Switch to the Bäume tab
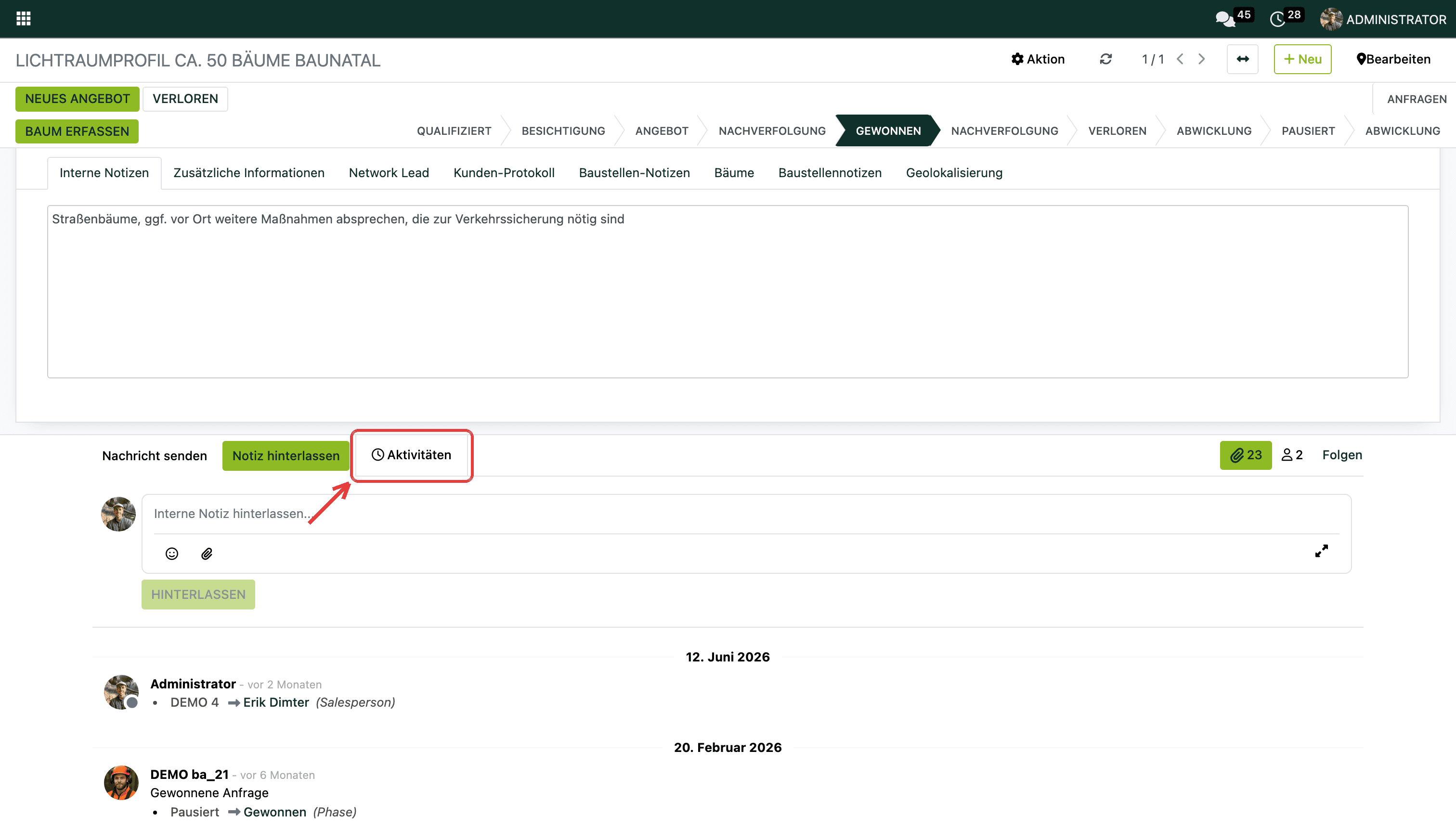 point(734,173)
